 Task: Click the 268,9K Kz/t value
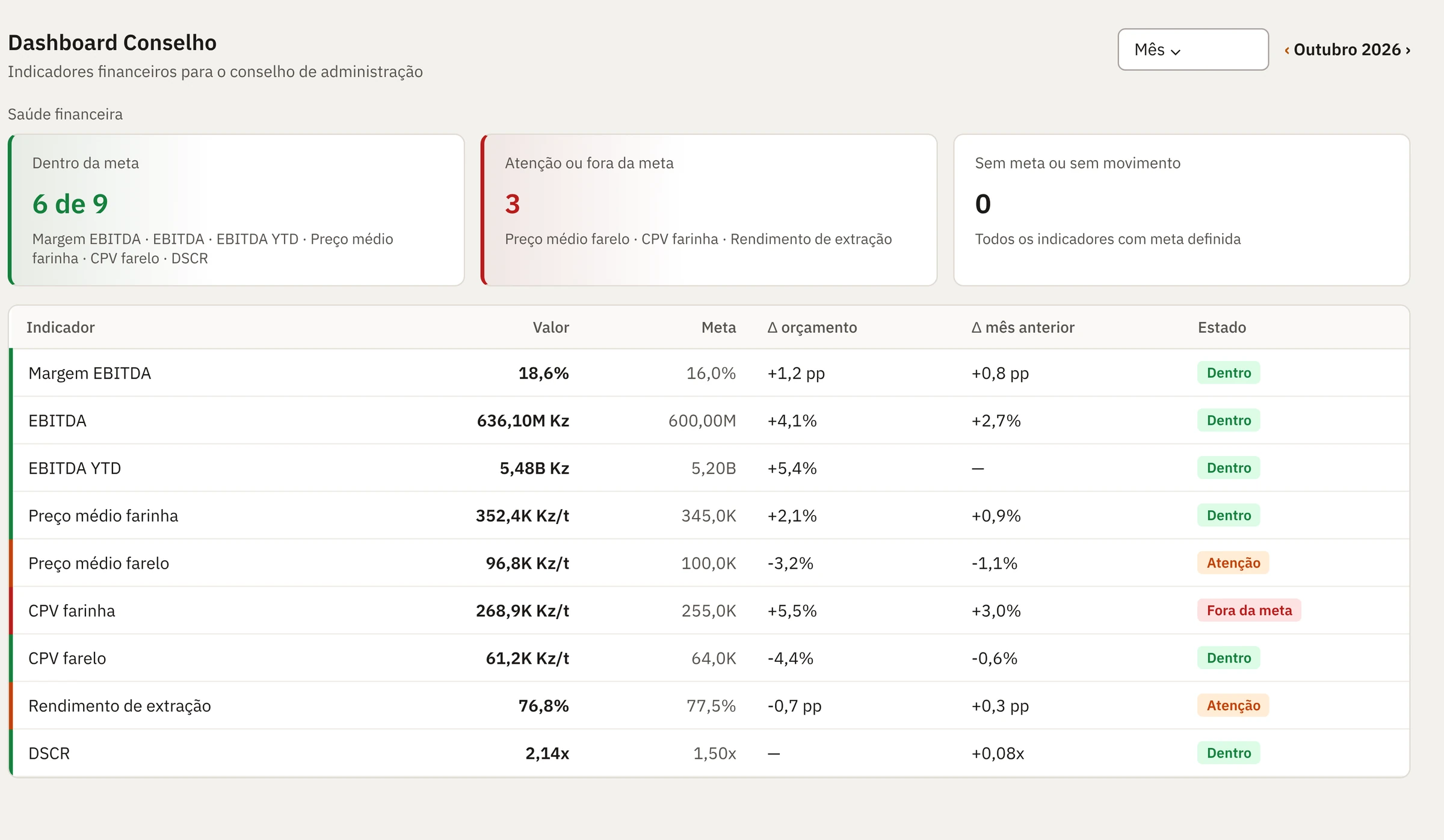click(x=522, y=611)
